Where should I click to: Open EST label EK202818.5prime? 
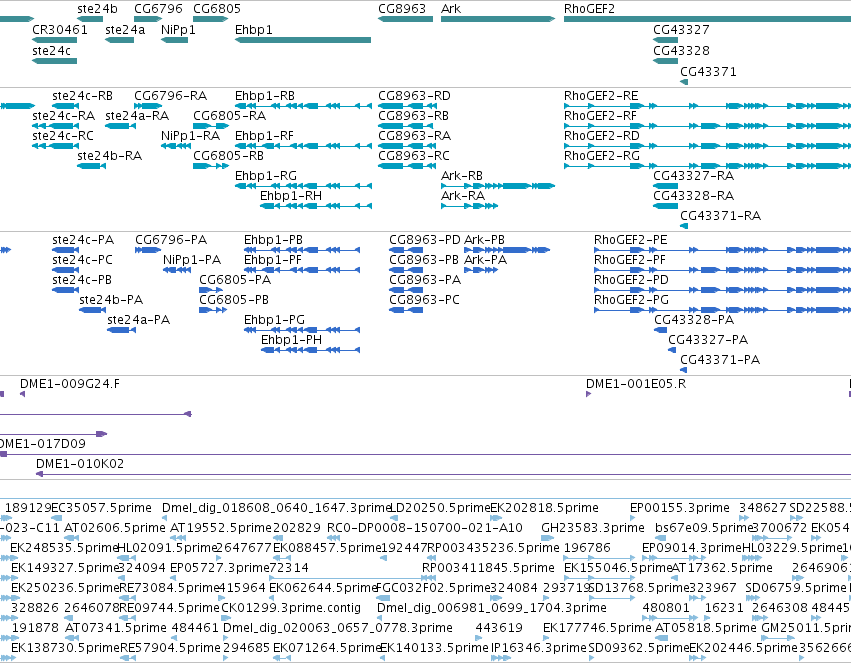pyautogui.click(x=544, y=508)
